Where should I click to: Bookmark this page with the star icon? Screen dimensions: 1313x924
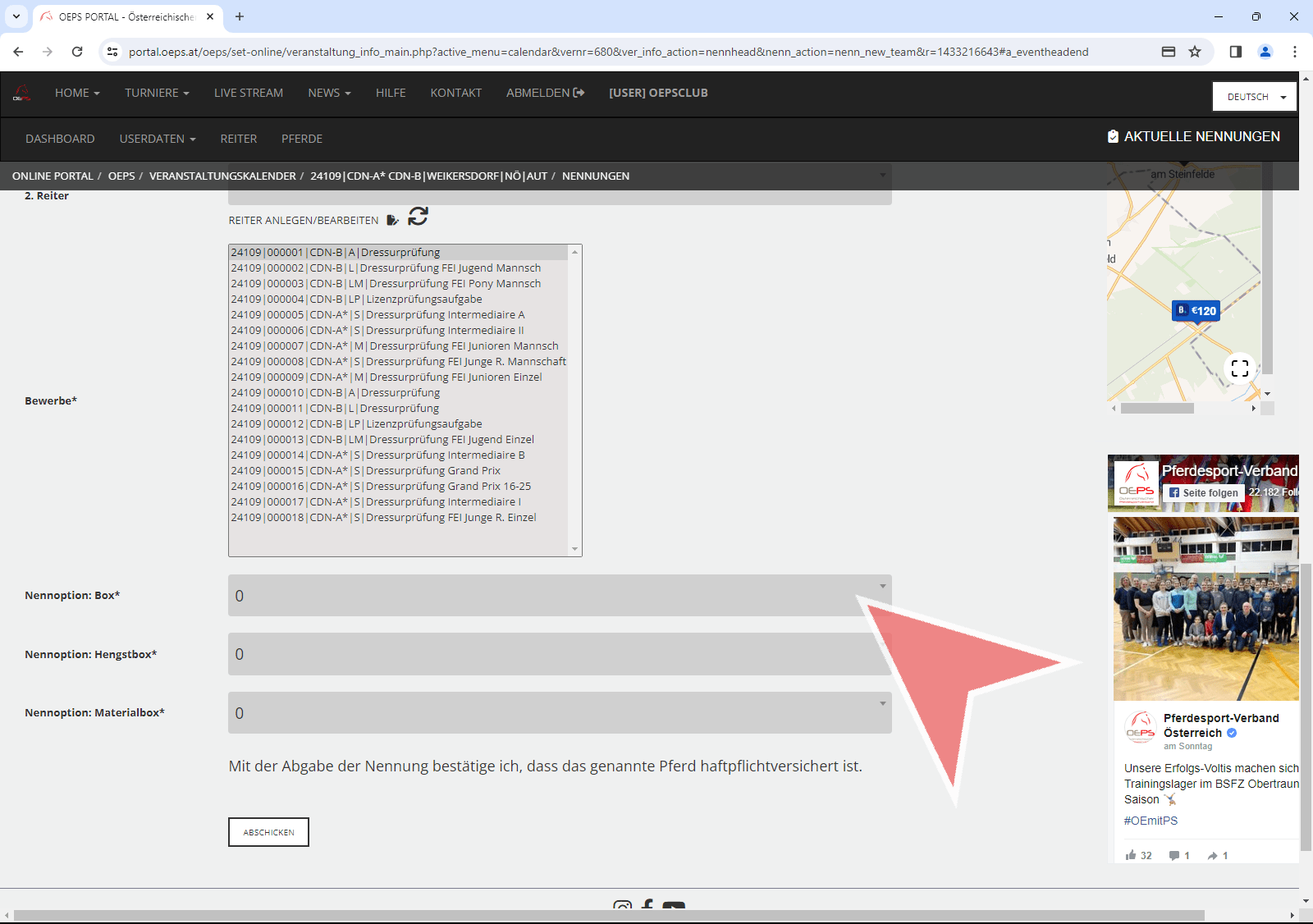(x=1195, y=52)
